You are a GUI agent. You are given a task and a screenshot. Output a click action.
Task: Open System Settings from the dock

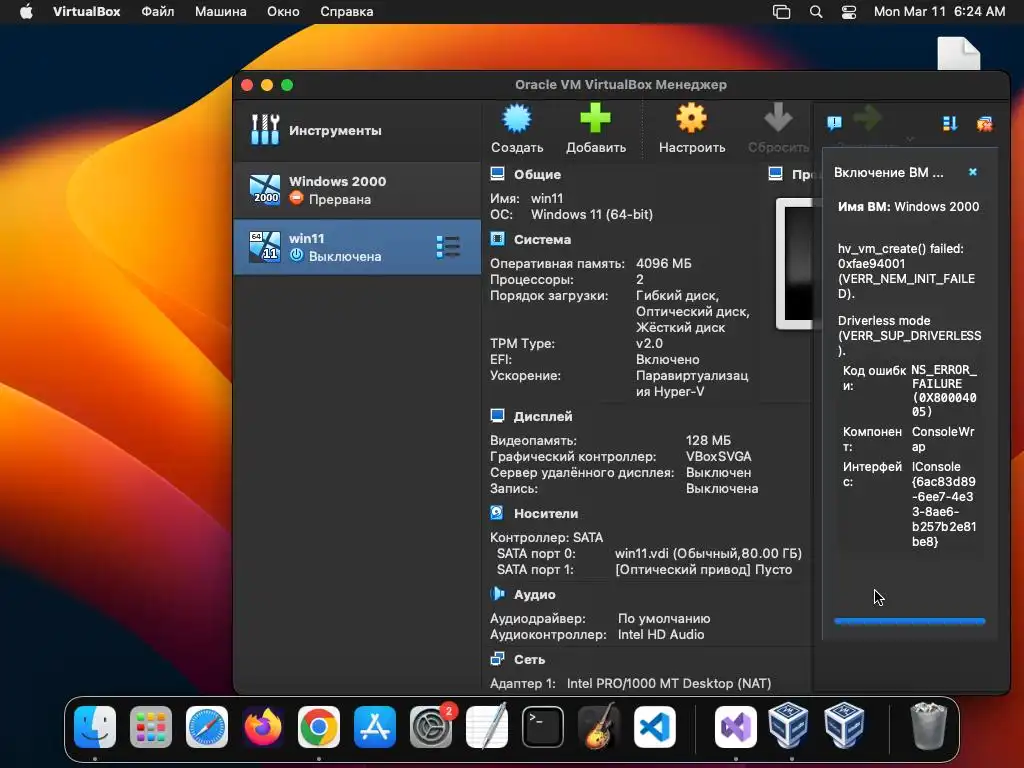point(431,727)
